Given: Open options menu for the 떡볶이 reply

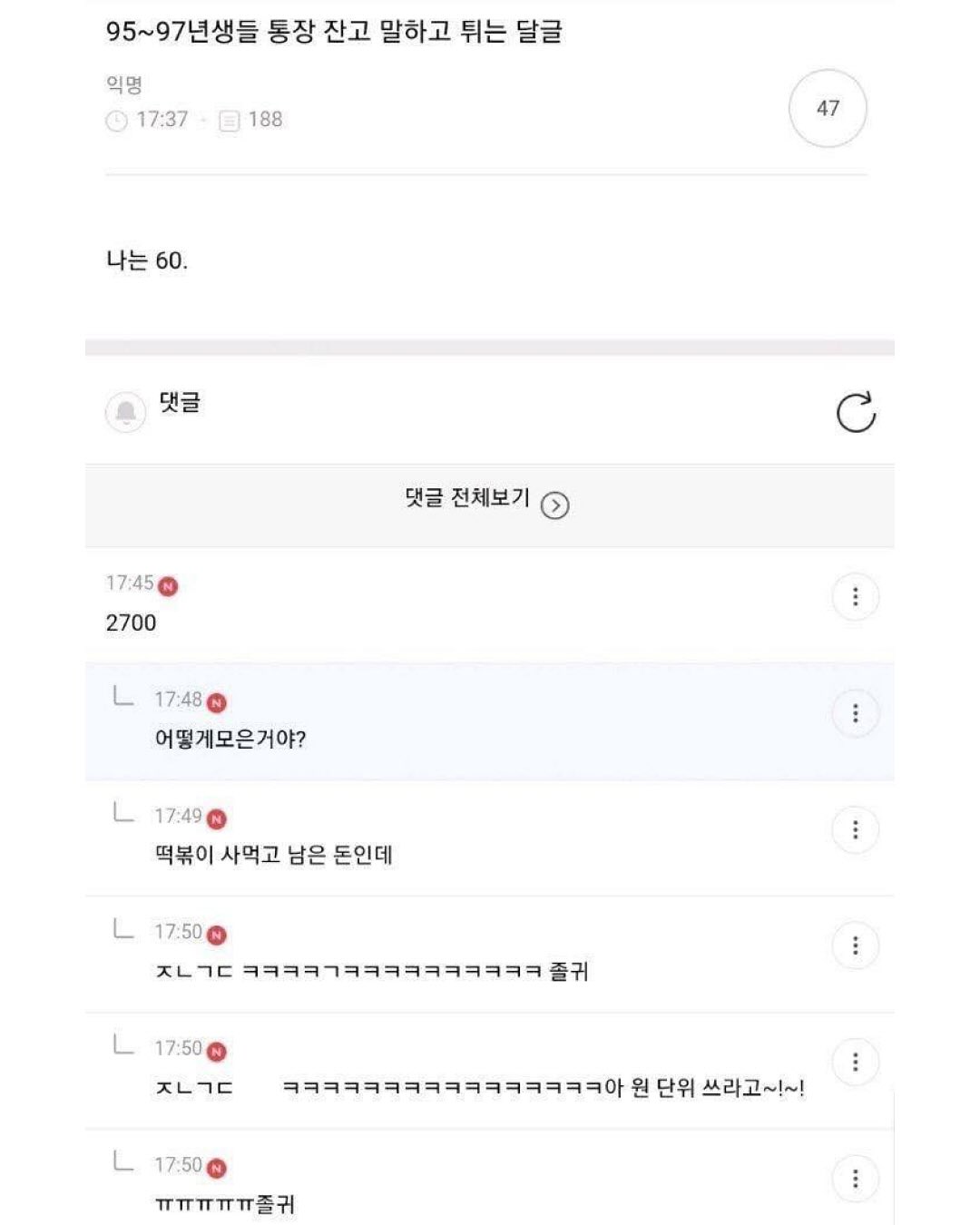Looking at the screenshot, I should click(855, 829).
